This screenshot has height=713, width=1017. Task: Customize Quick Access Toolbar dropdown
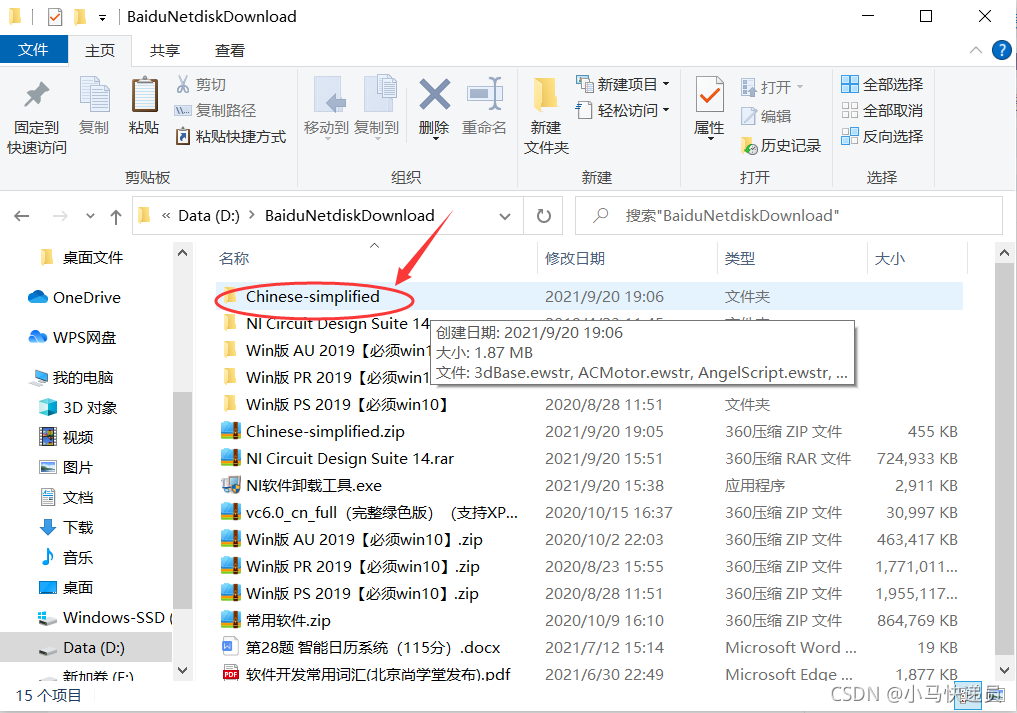[102, 18]
